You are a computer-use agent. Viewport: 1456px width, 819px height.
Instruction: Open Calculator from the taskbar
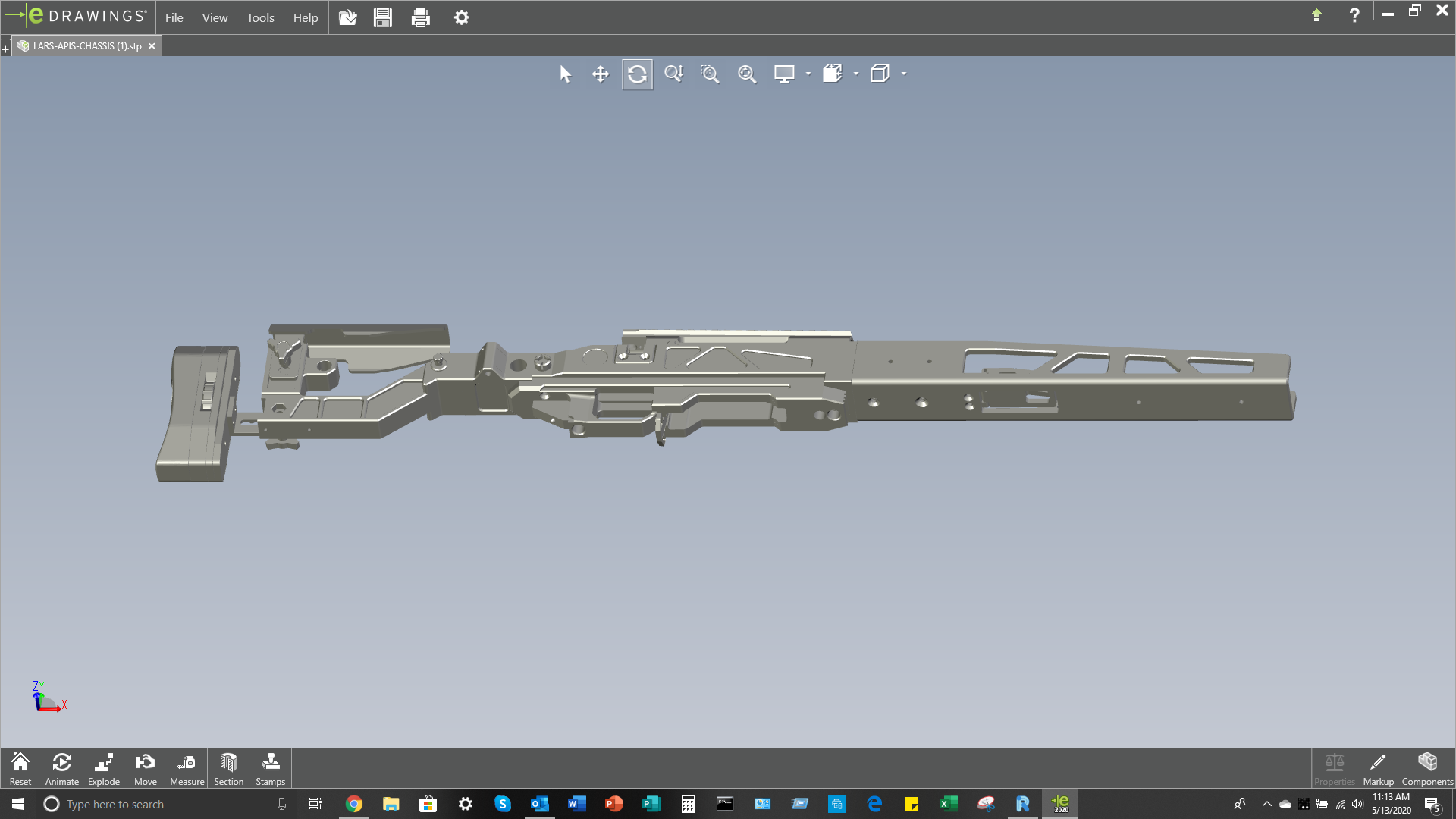pos(689,804)
